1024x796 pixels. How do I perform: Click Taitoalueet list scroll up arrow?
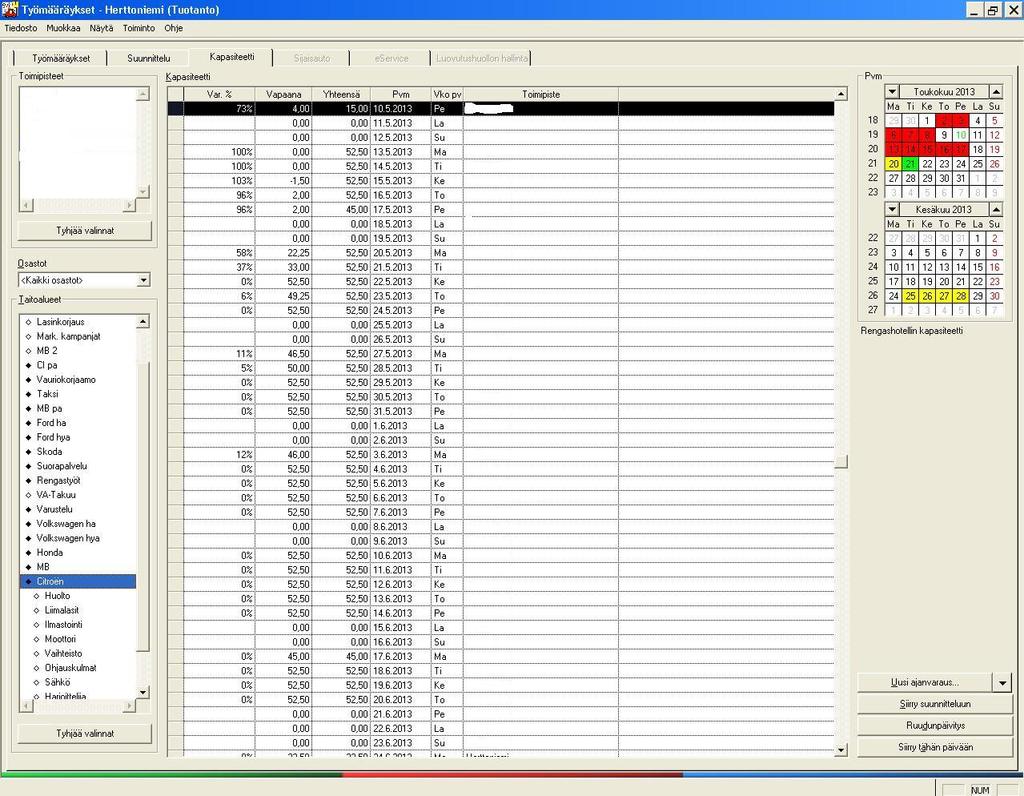coord(143,321)
